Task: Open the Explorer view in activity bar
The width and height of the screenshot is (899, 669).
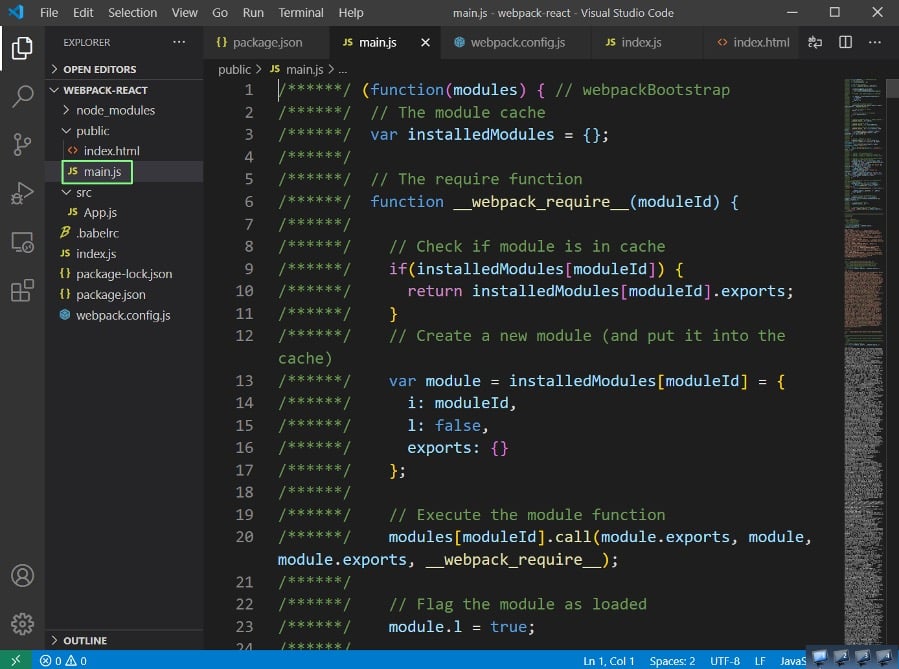Action: 22,48
